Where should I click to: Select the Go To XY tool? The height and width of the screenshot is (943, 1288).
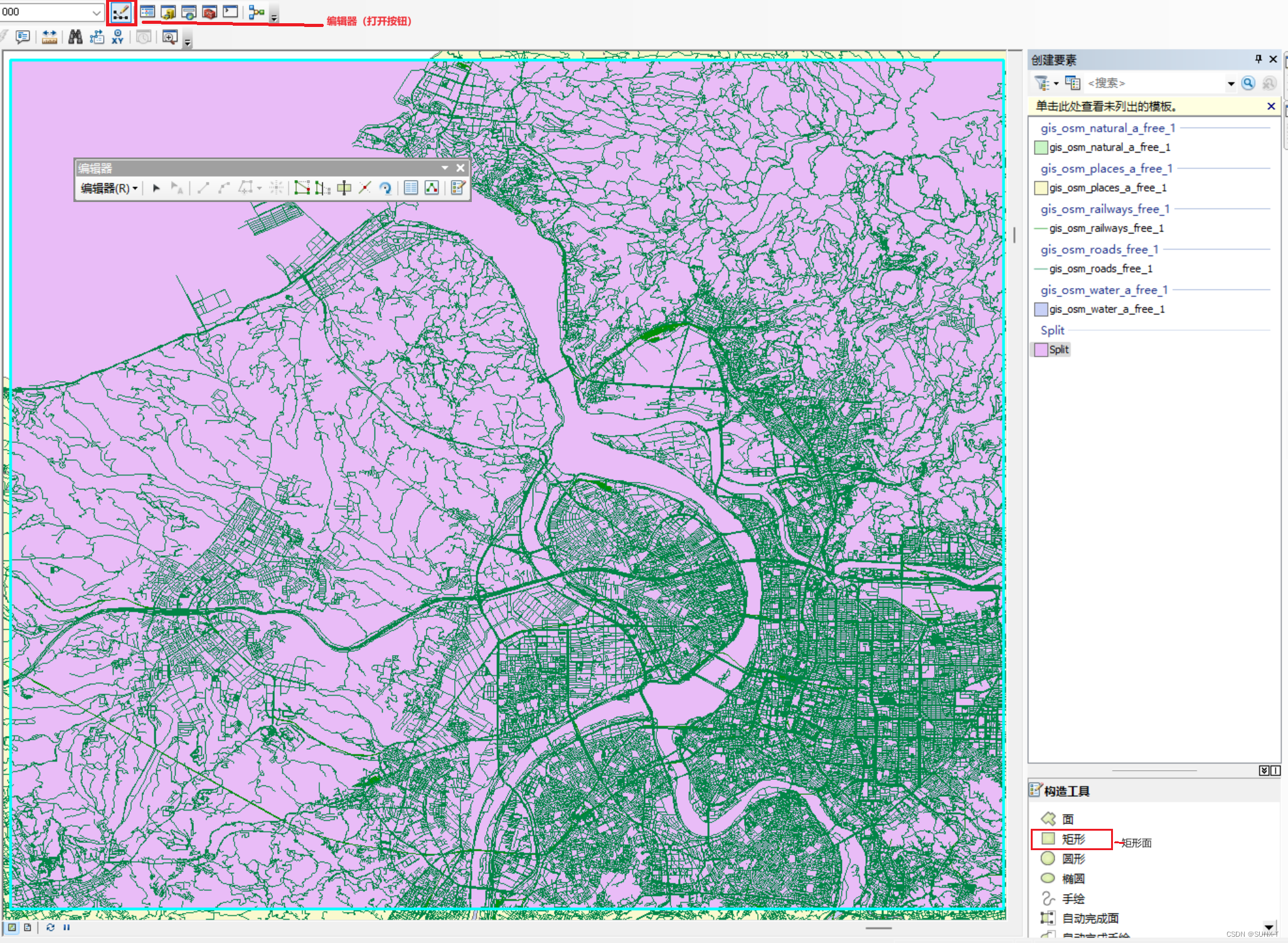tap(117, 37)
